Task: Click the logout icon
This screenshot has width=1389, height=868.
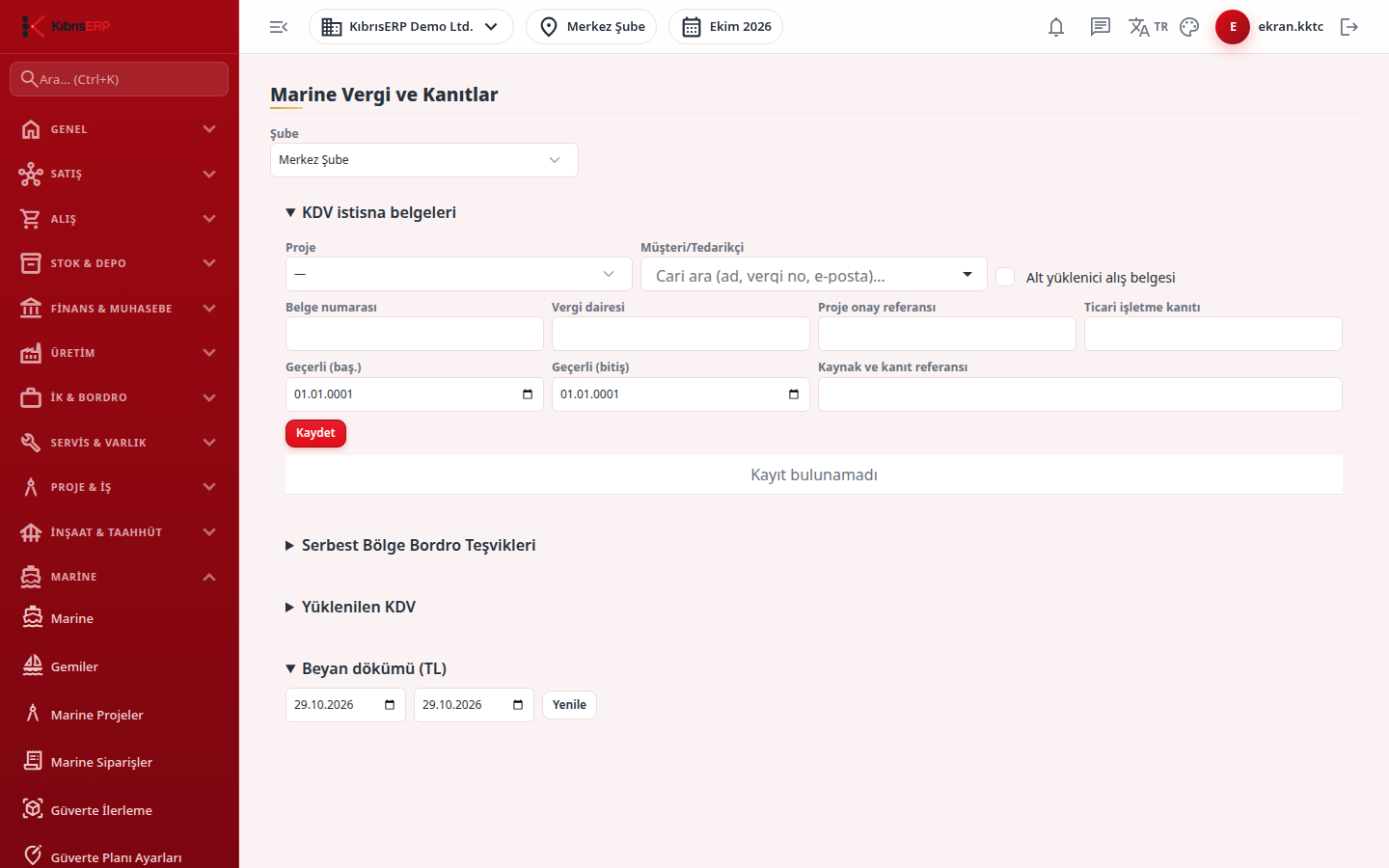Action: tap(1349, 27)
